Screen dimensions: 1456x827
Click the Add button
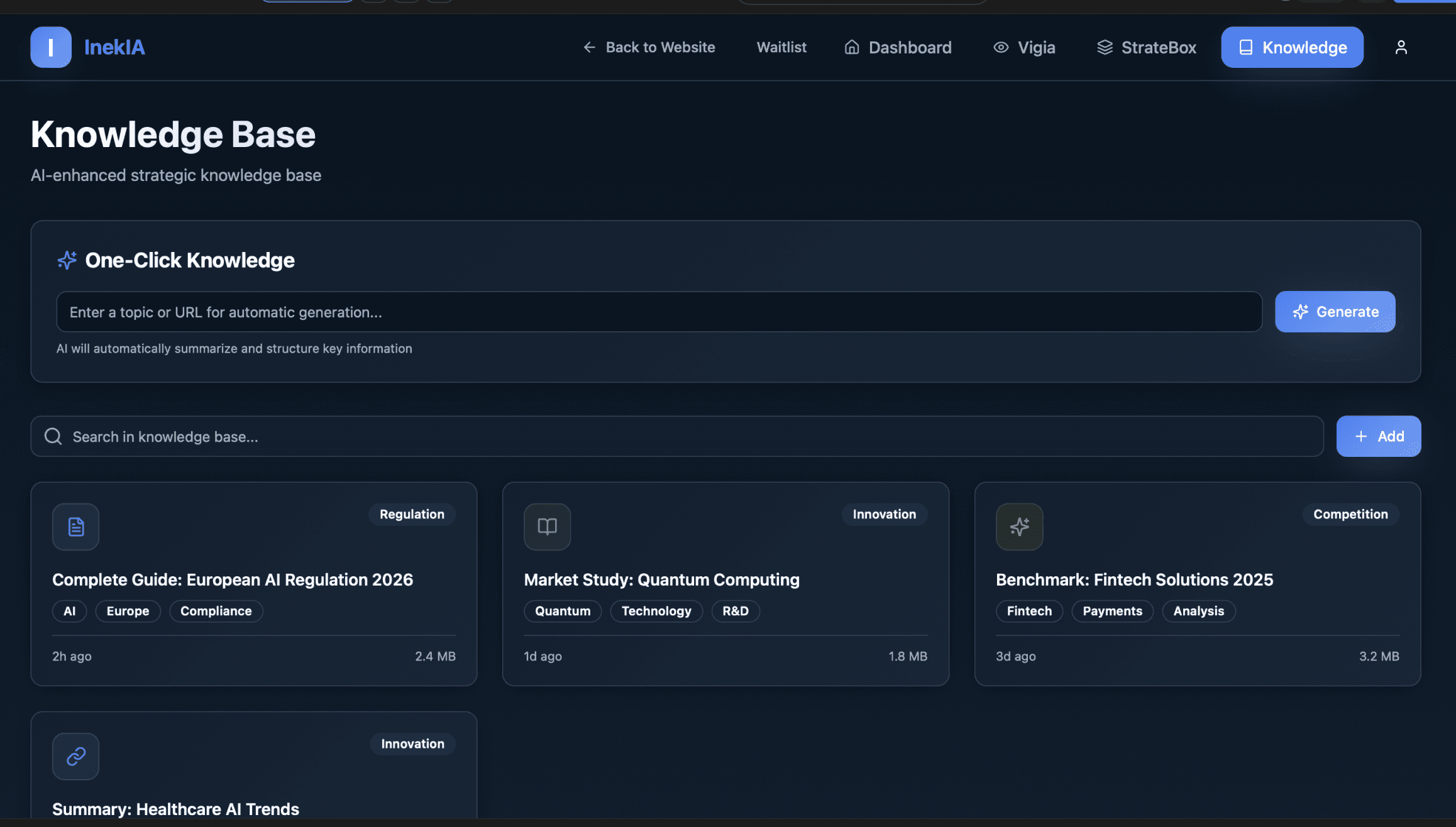click(x=1378, y=436)
